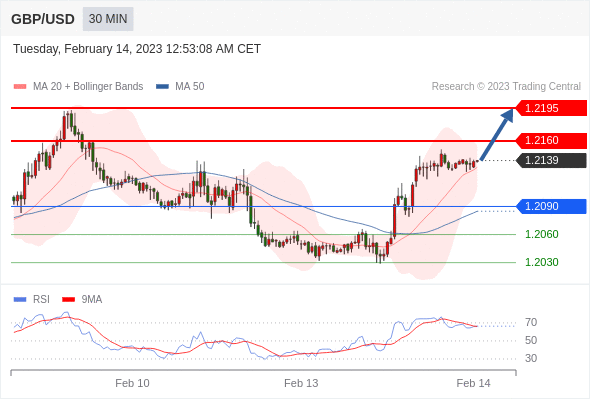Viewport: 590px width, 400px height.
Task: Click the Feb 14 date axis label
Action: click(x=473, y=383)
